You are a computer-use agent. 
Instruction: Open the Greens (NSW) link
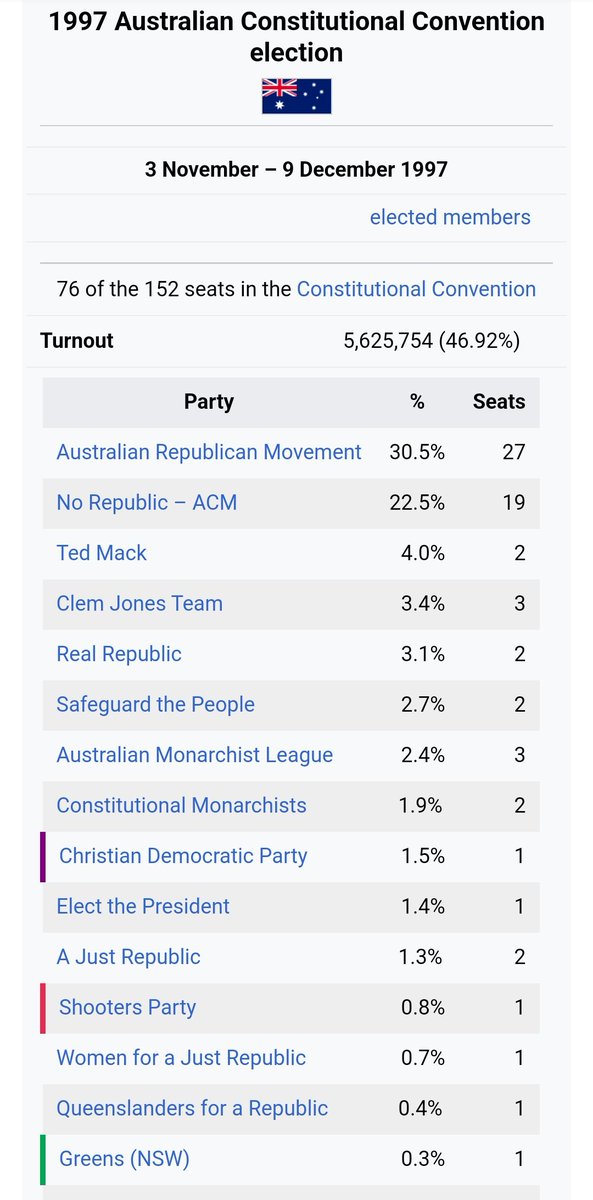(x=125, y=1159)
